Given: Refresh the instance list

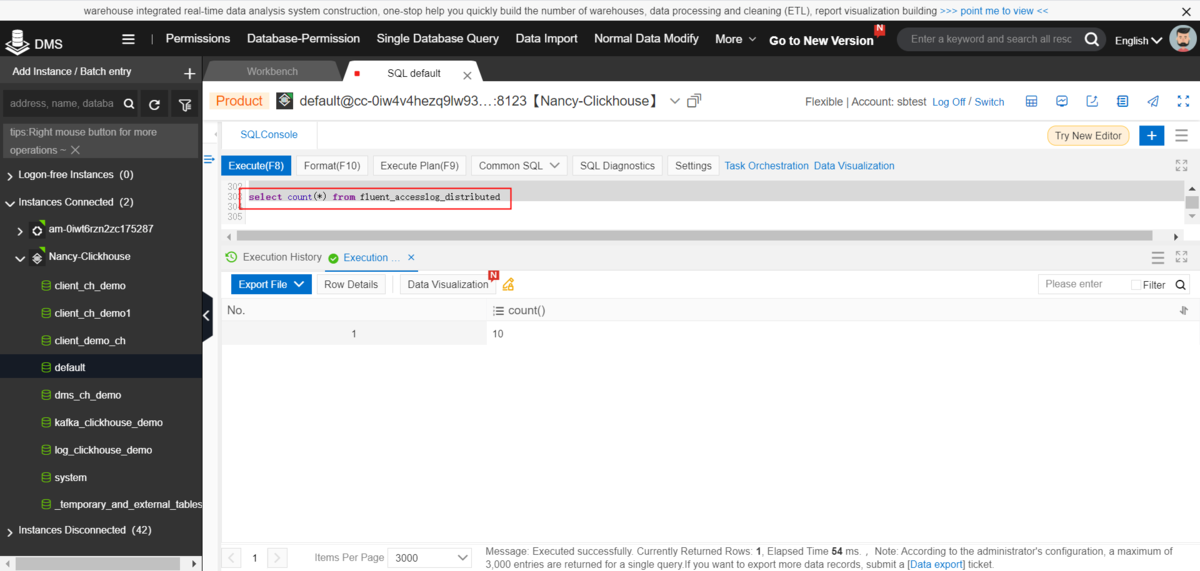Looking at the screenshot, I should (x=154, y=104).
